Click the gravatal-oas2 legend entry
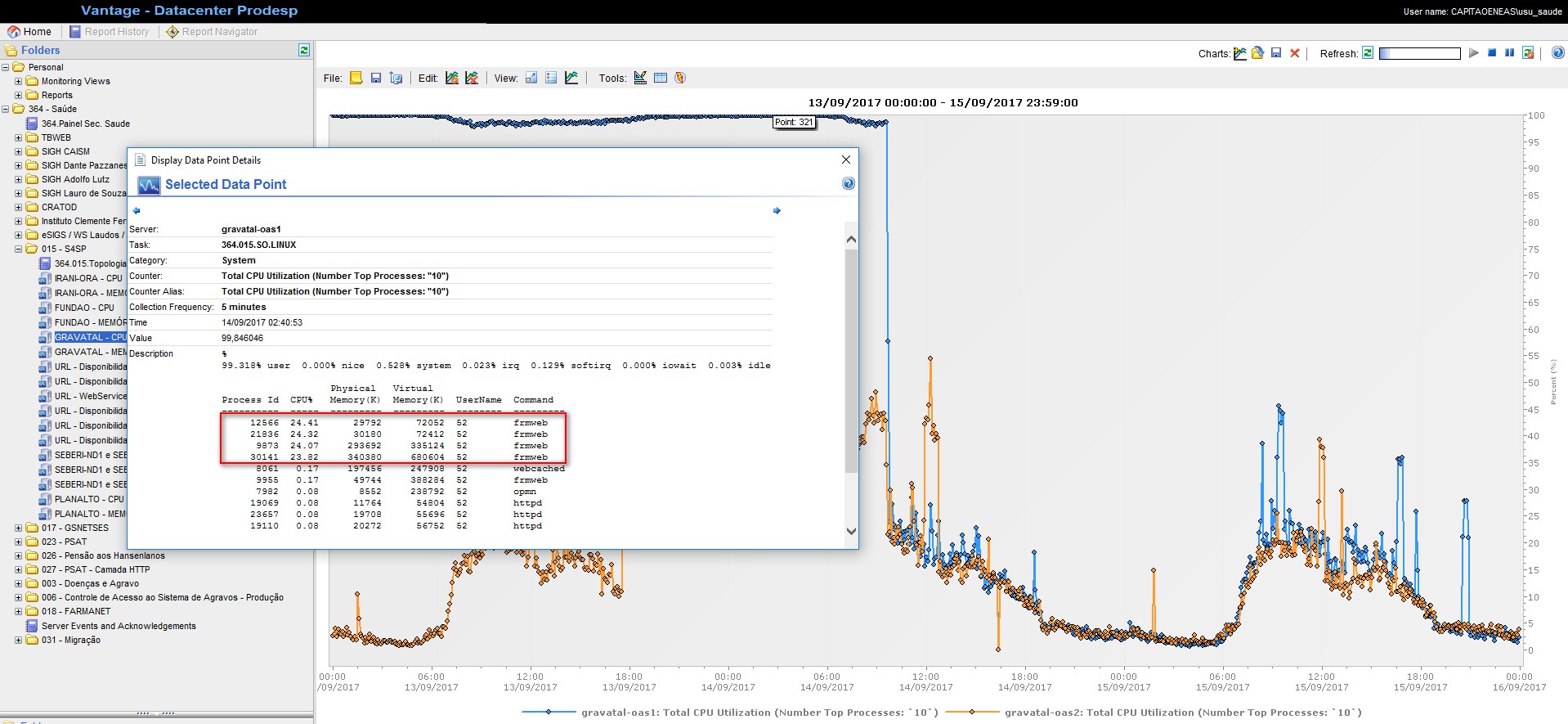The height and width of the screenshot is (724, 1568). tap(1154, 713)
